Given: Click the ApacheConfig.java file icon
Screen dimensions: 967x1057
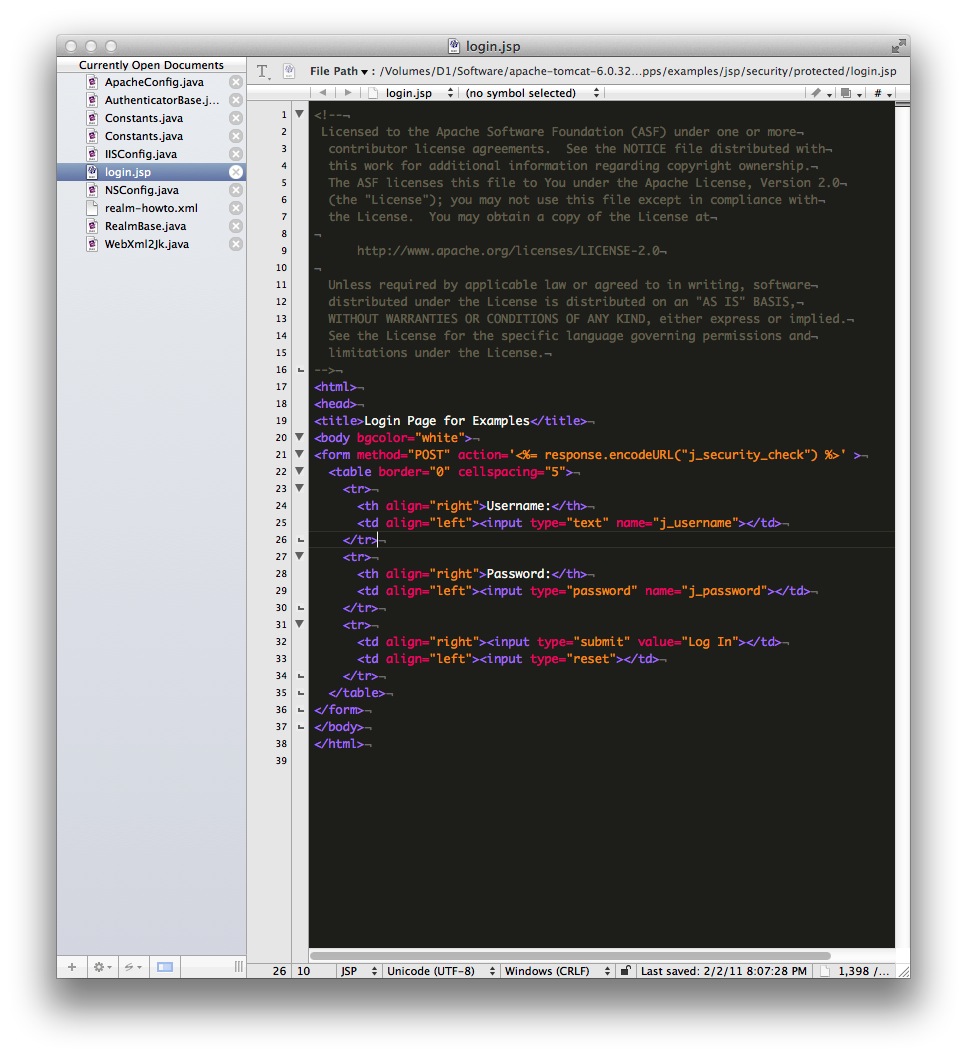Looking at the screenshot, I should [92, 82].
